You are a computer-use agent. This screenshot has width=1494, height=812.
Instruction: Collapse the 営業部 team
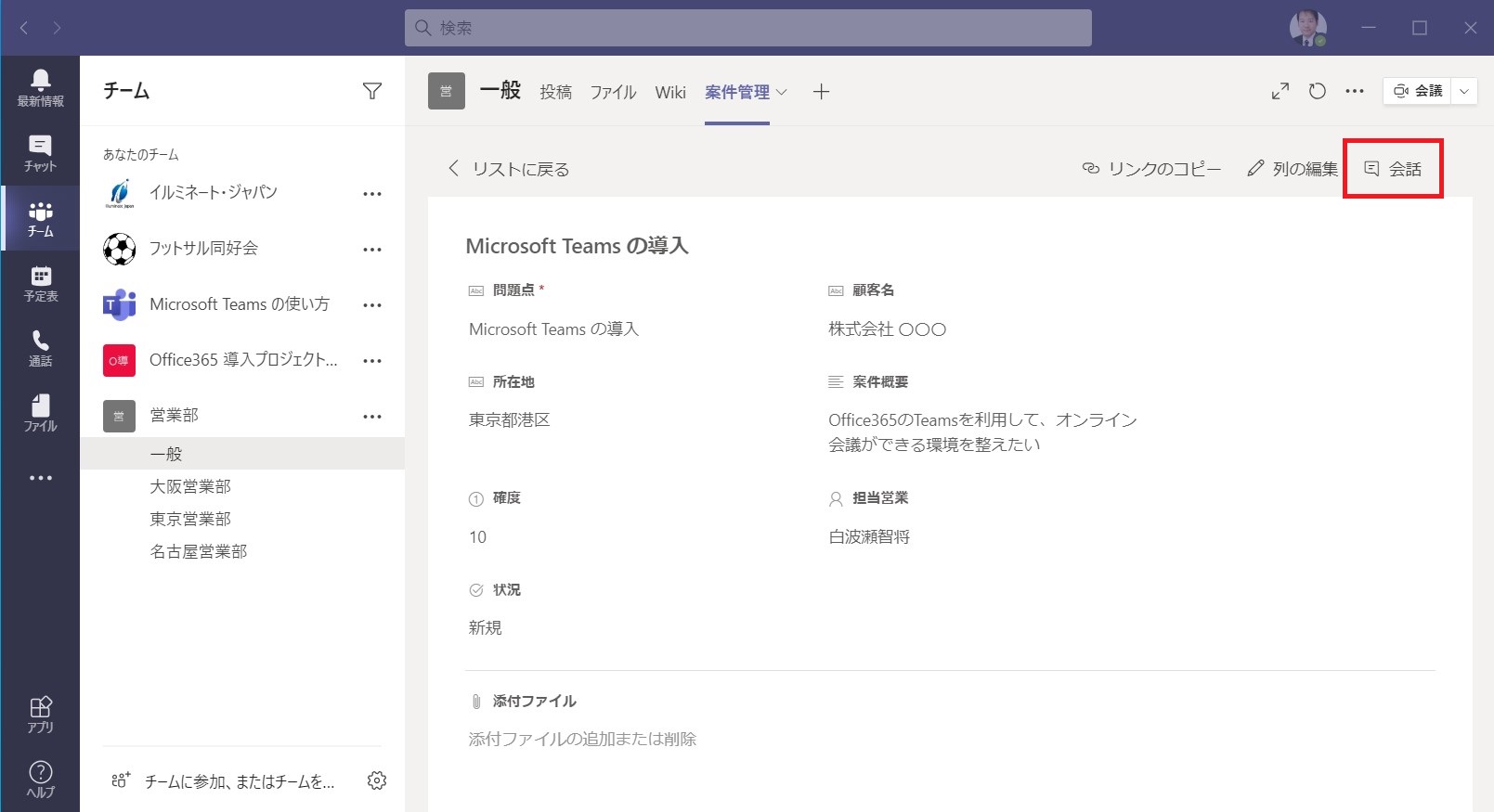click(175, 416)
